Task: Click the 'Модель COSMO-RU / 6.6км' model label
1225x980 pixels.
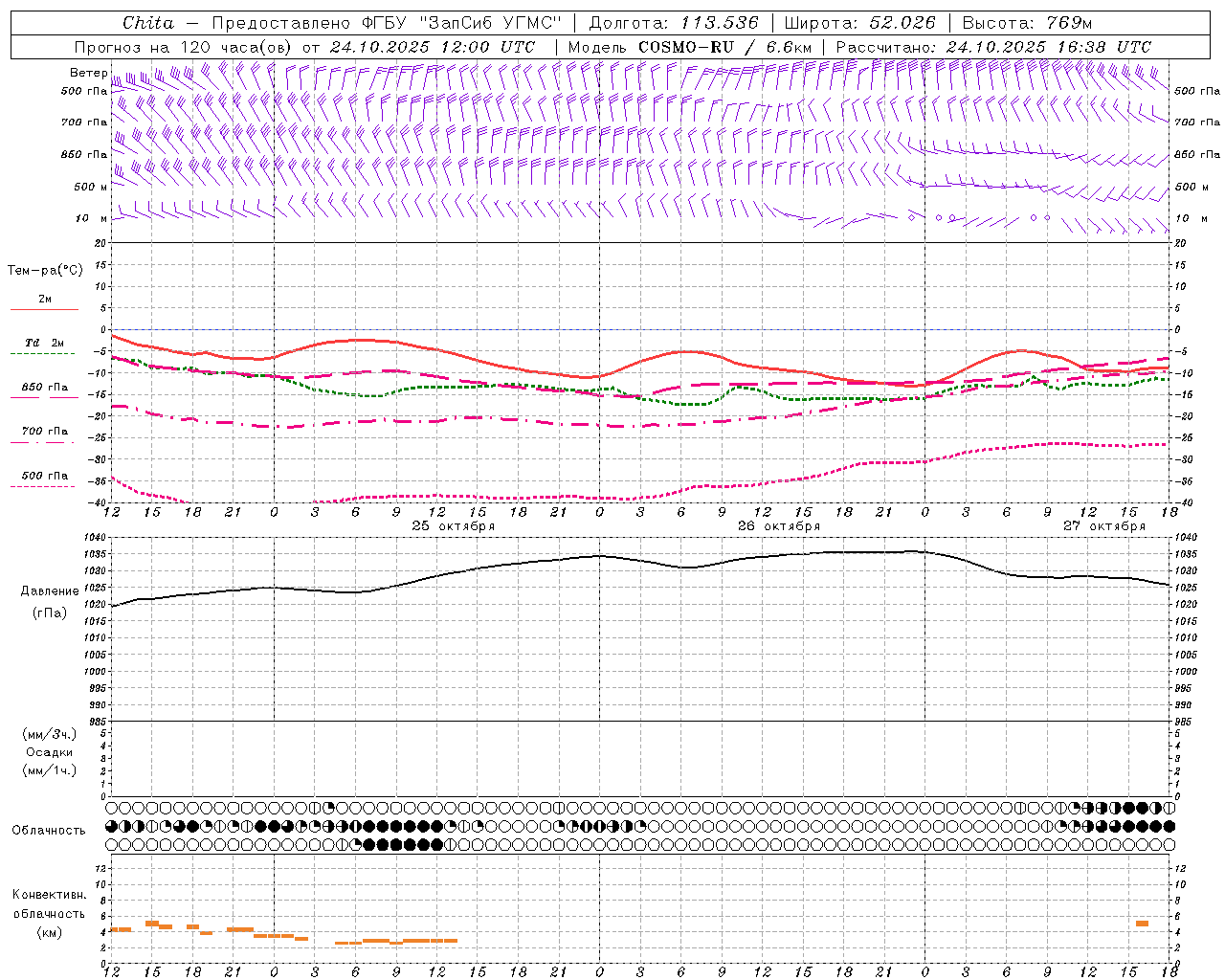Action: click(x=690, y=47)
